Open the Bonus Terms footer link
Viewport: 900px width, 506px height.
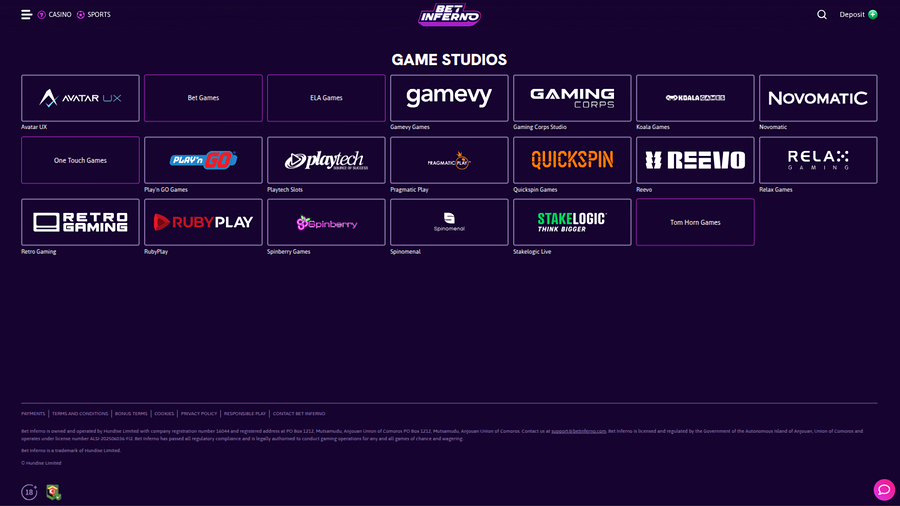click(x=131, y=414)
